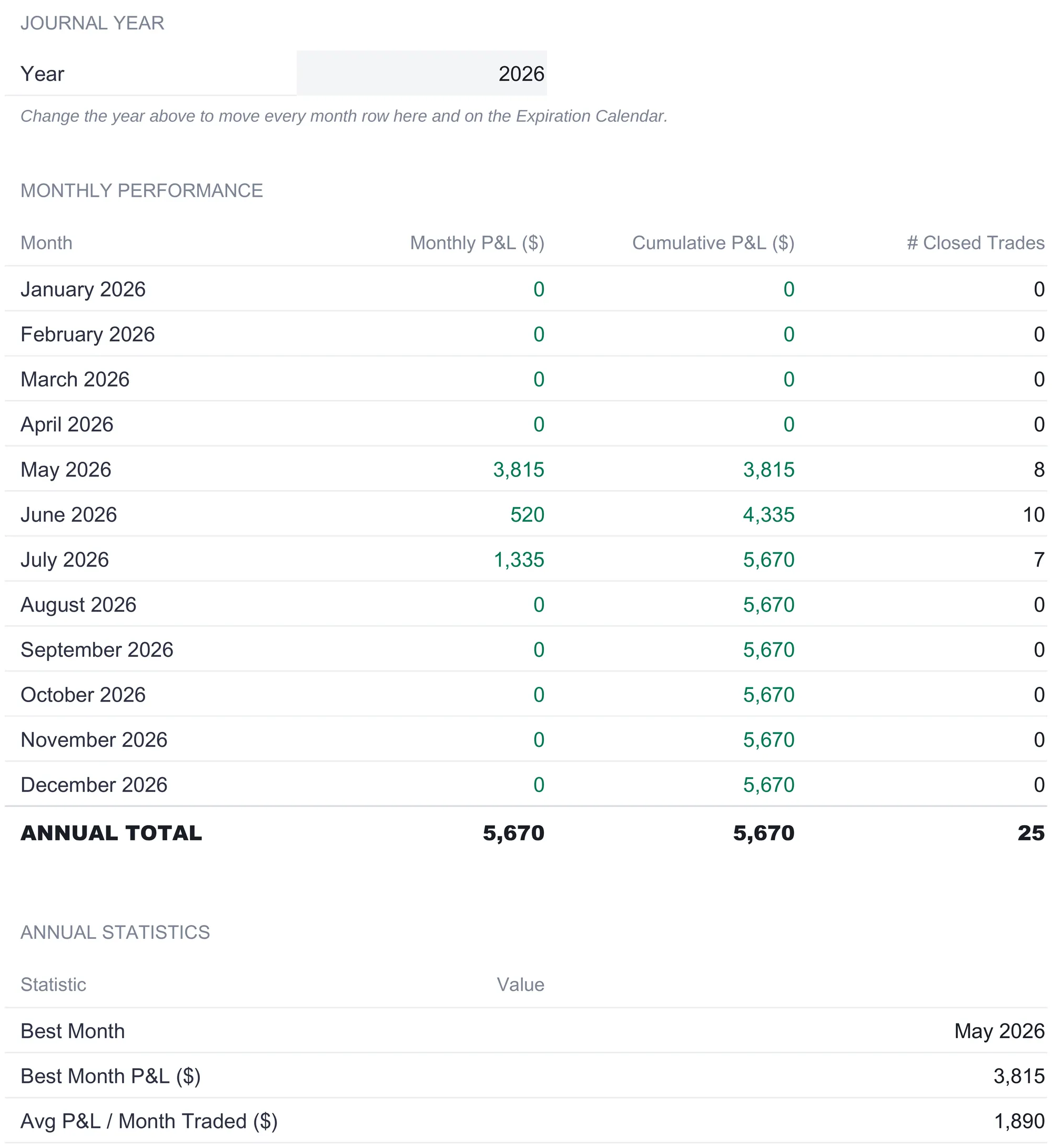Select the December 2026 month label

[x=94, y=785]
